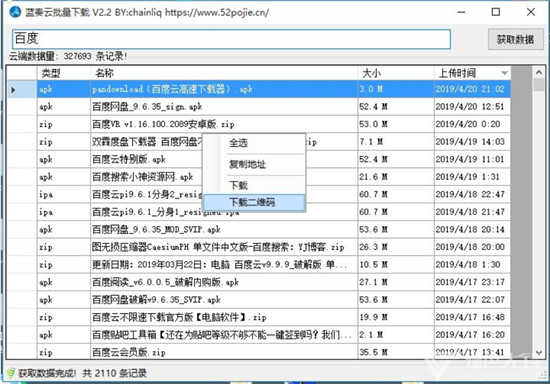Click the vertical scrollbar thumb
Screen dimensions: 550x384
pos(539,85)
